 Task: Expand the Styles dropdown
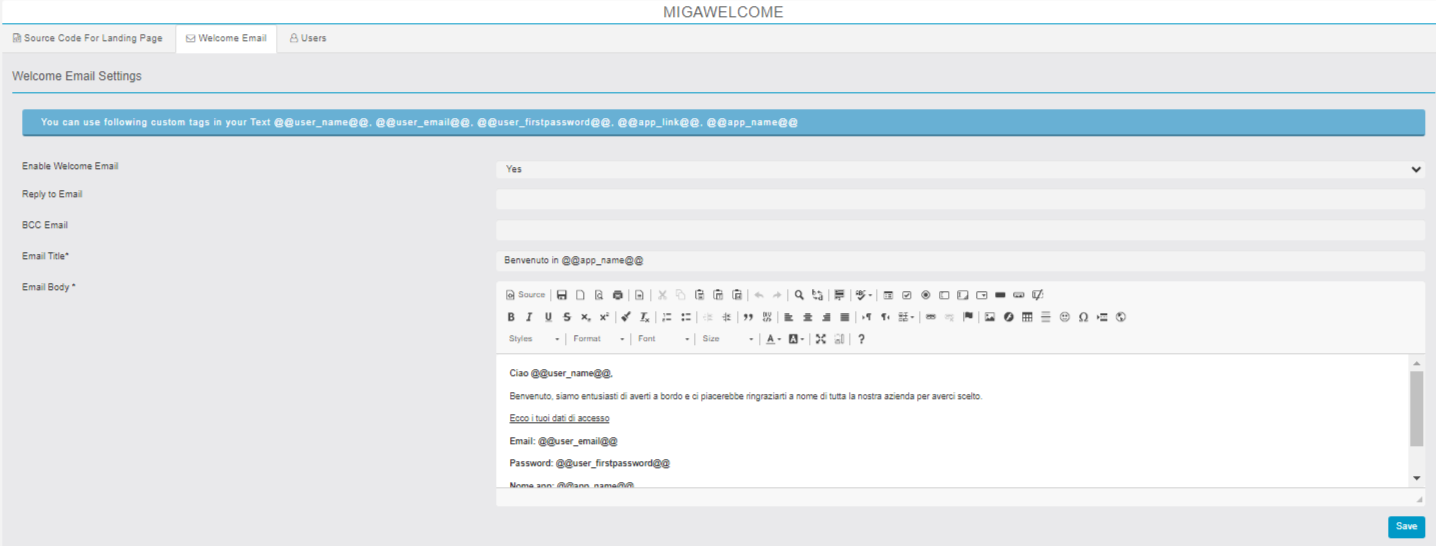coord(534,339)
